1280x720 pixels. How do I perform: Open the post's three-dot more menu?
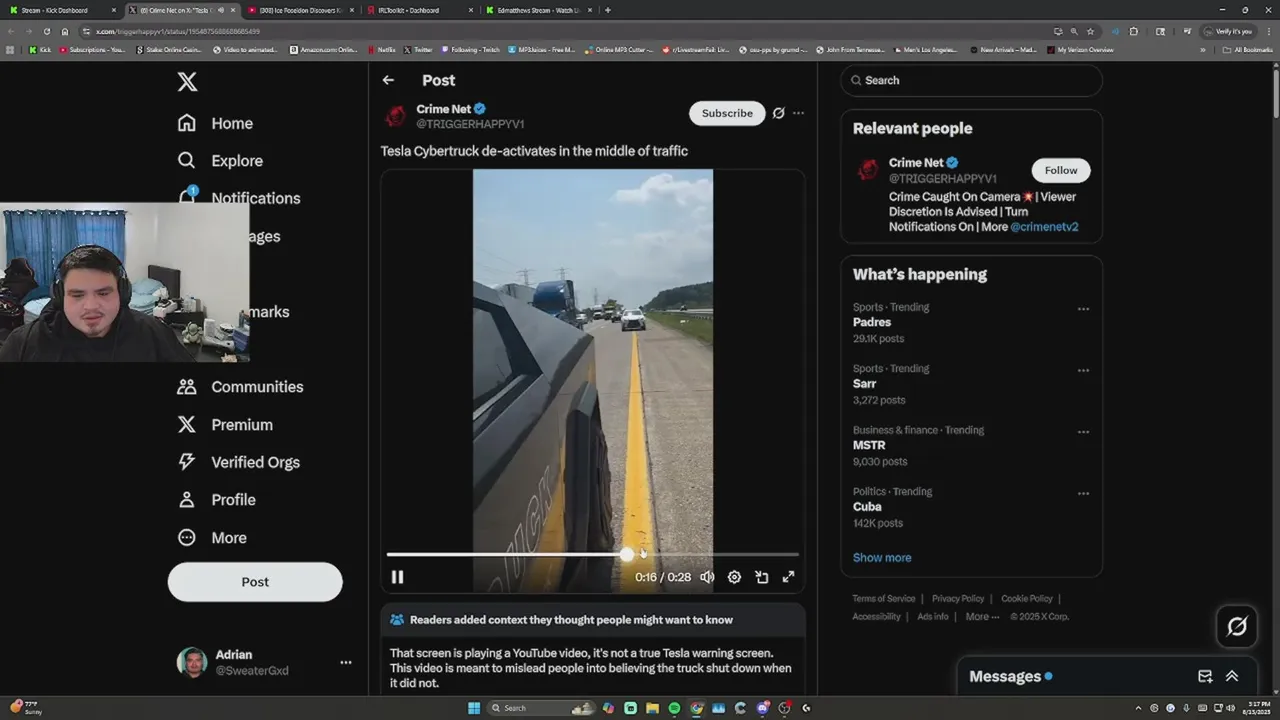point(798,113)
